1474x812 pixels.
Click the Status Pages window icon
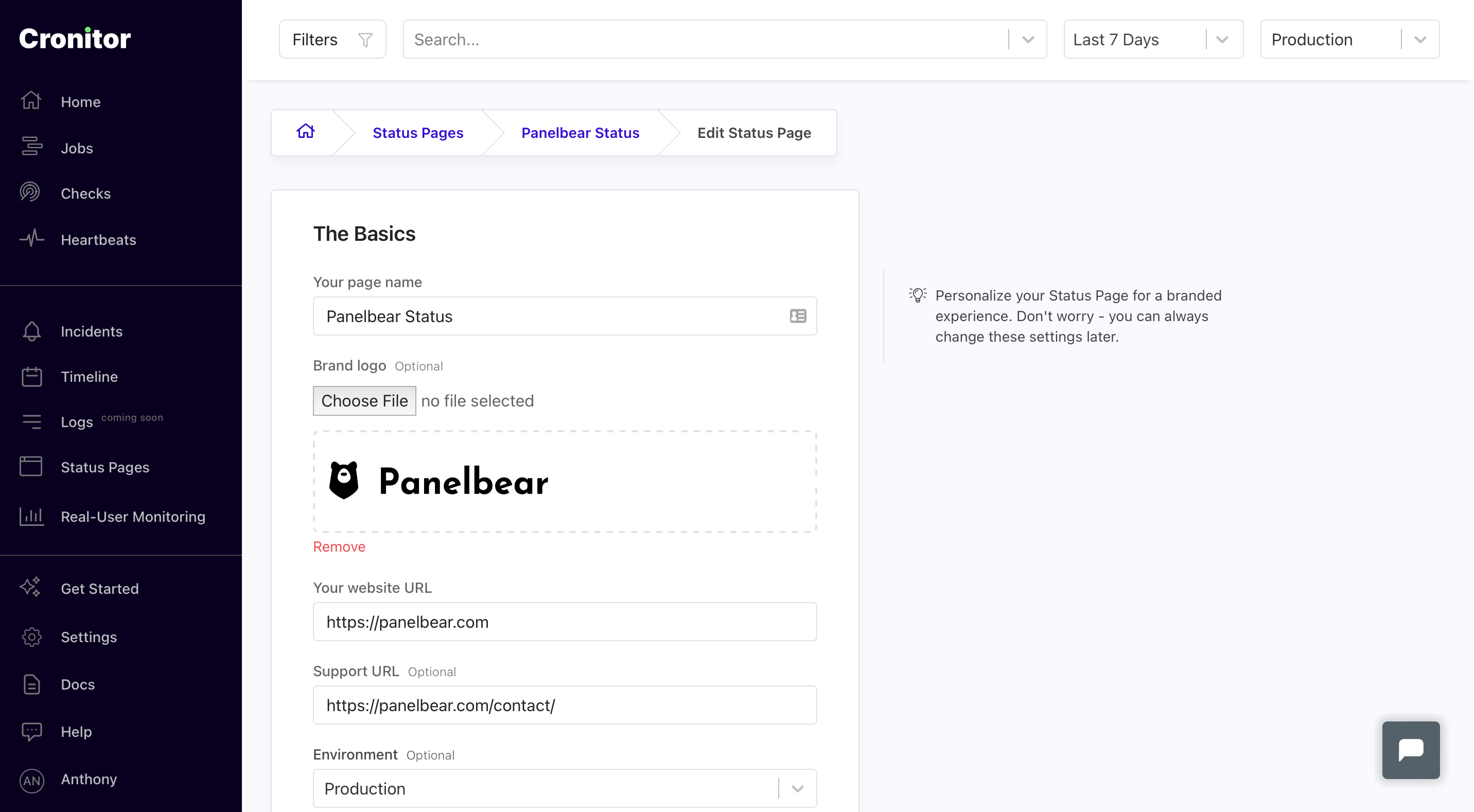click(x=31, y=466)
